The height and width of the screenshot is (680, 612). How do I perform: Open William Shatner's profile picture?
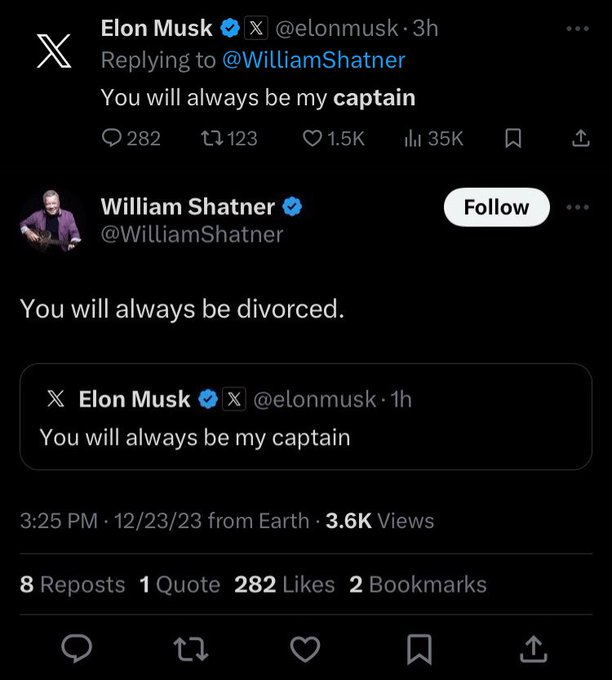click(x=51, y=220)
